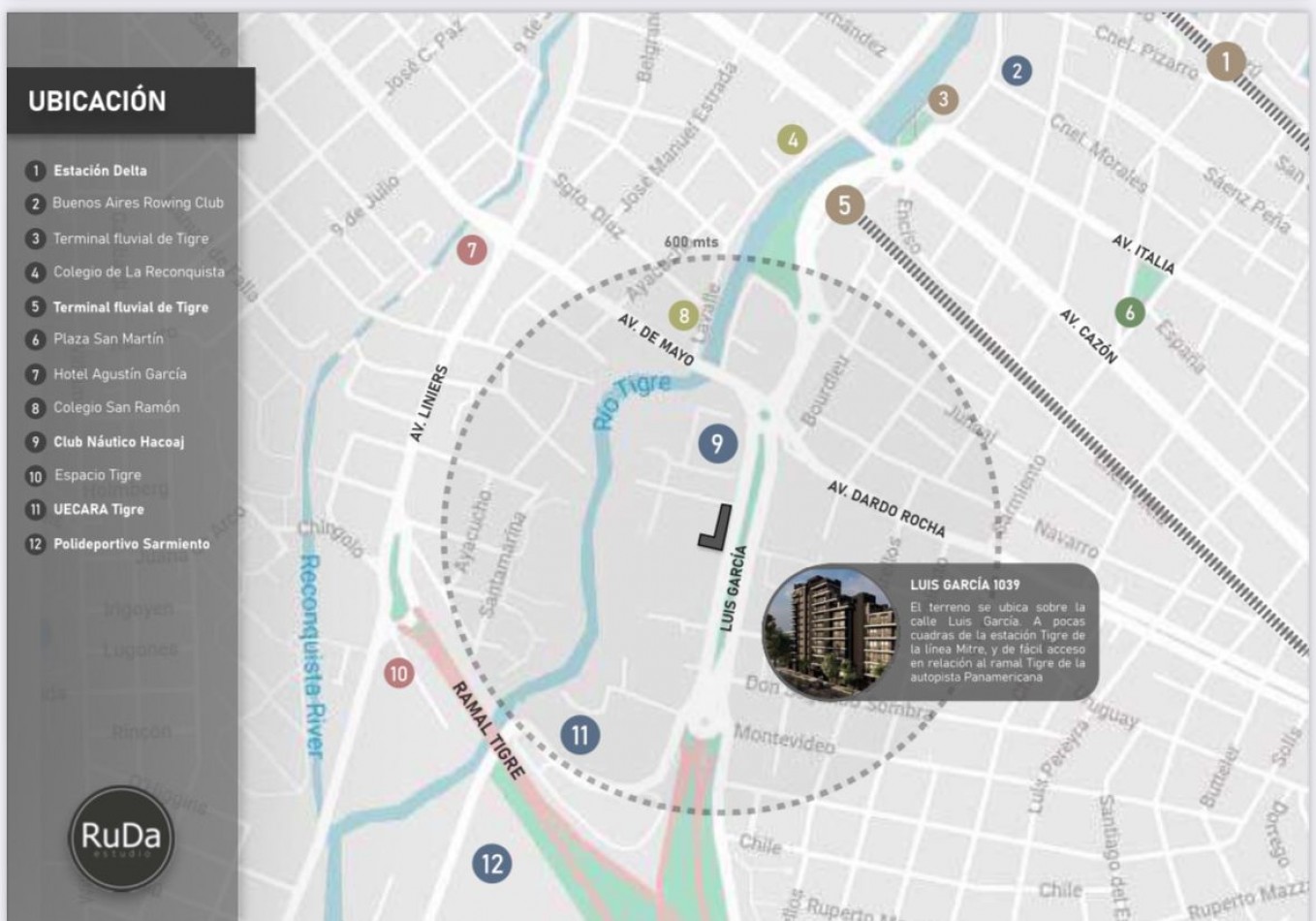The image size is (1316, 921).
Task: Select the blue map marker number 2
Action: [x=1016, y=71]
